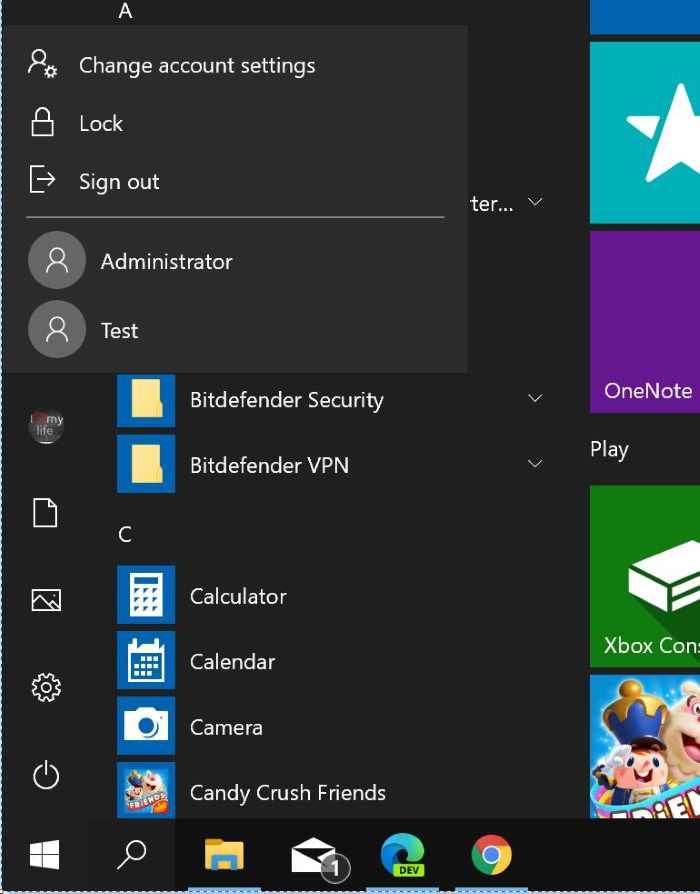700x894 pixels.
Task: Open the Power options button
Action: point(46,775)
